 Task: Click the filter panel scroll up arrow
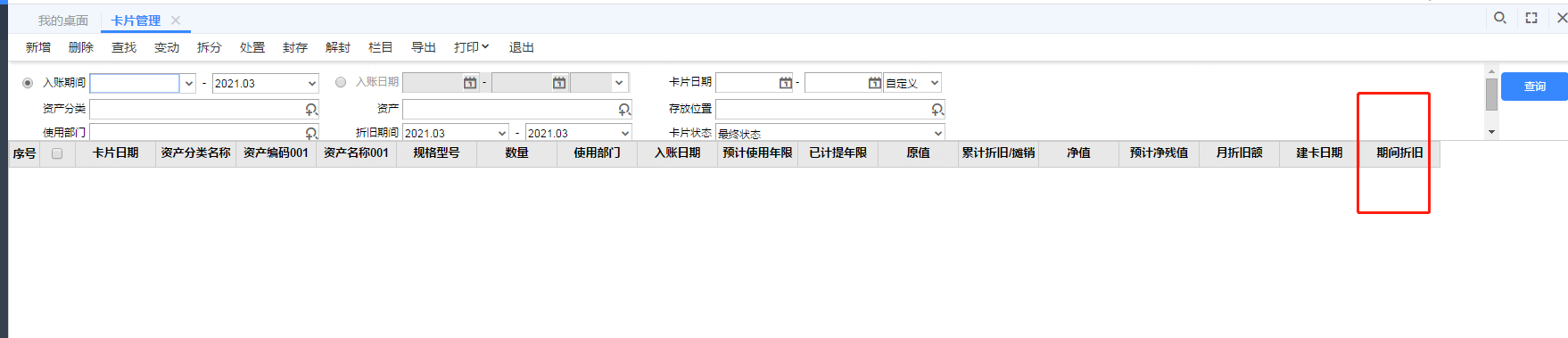[1491, 71]
